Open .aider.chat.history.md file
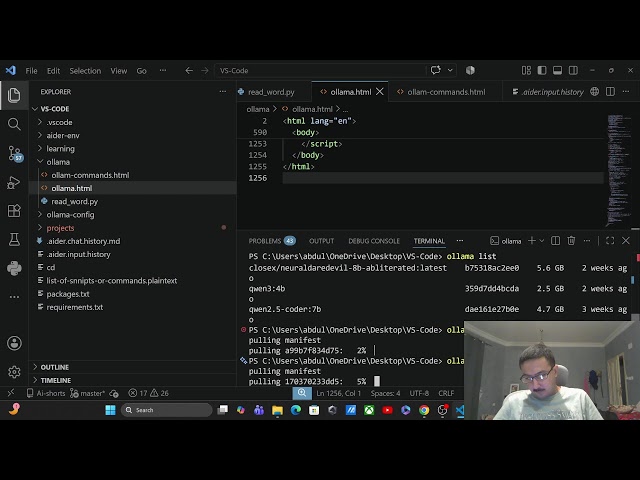Screen dimensions: 640x480 coord(83,241)
